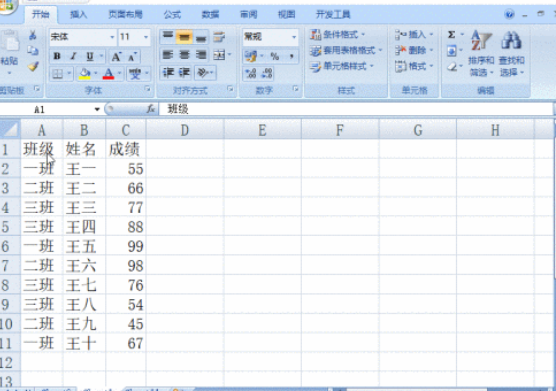Viewport: 556px width, 391px height.
Task: Click the Copy icon in clipboard group
Action: click(33, 51)
